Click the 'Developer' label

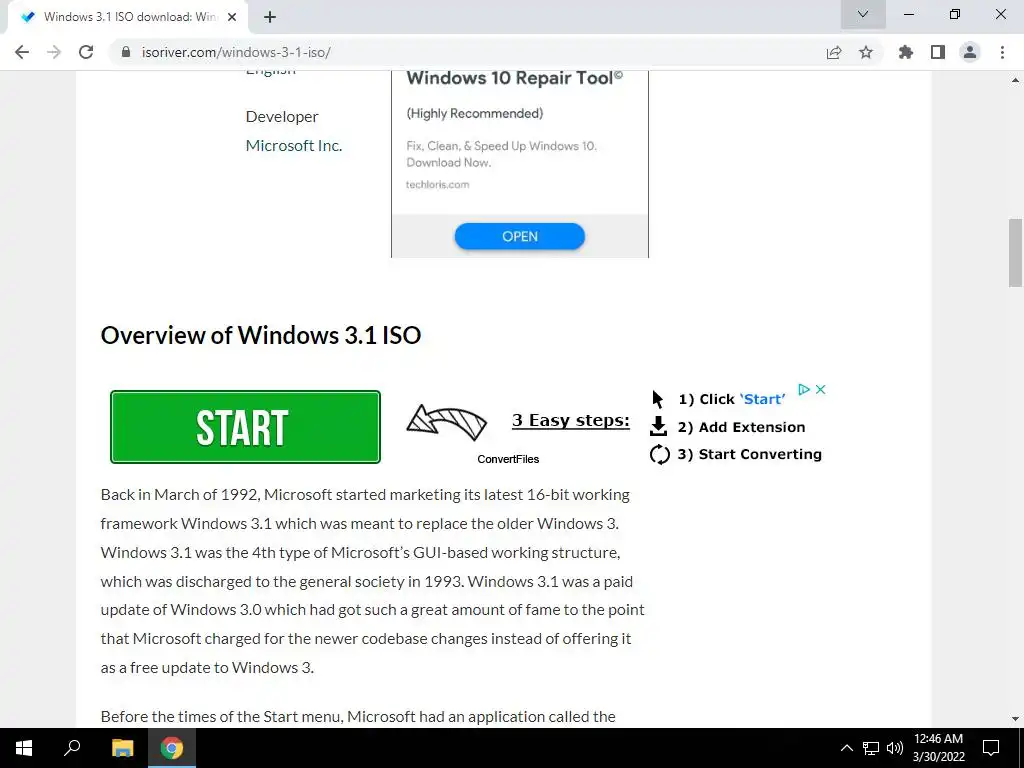(282, 116)
